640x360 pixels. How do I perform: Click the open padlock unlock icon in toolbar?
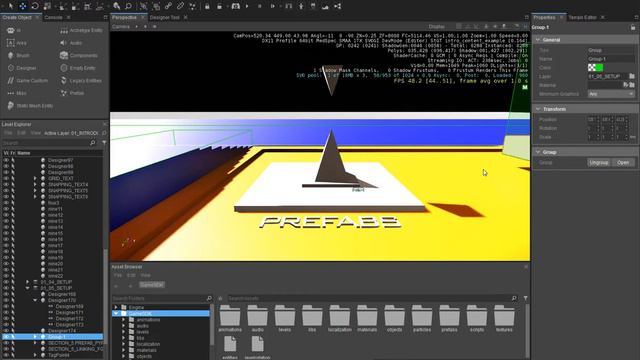tap(220, 6)
